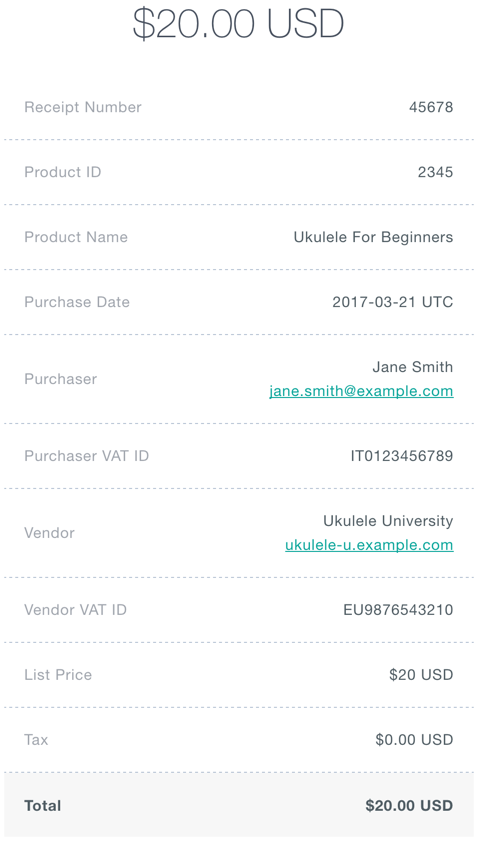
Task: Open the jane.smith@example.com email link
Action: (361, 391)
